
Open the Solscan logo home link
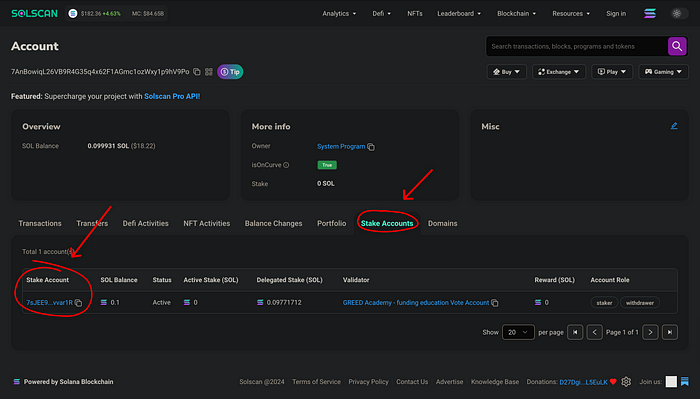[34, 13]
